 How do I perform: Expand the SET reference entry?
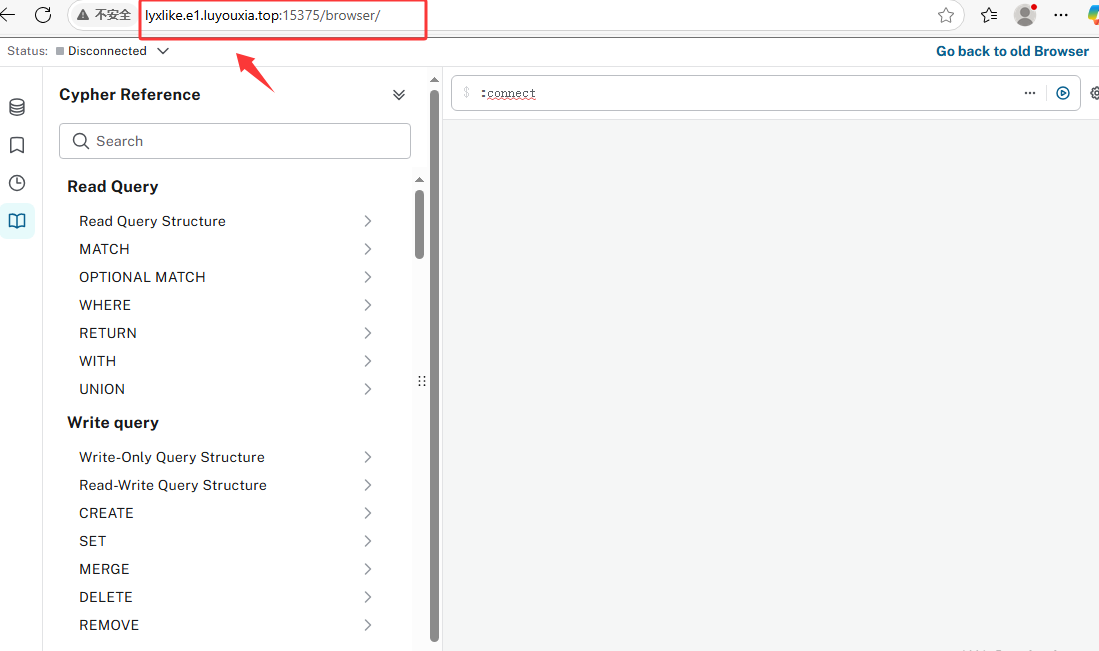pos(225,542)
